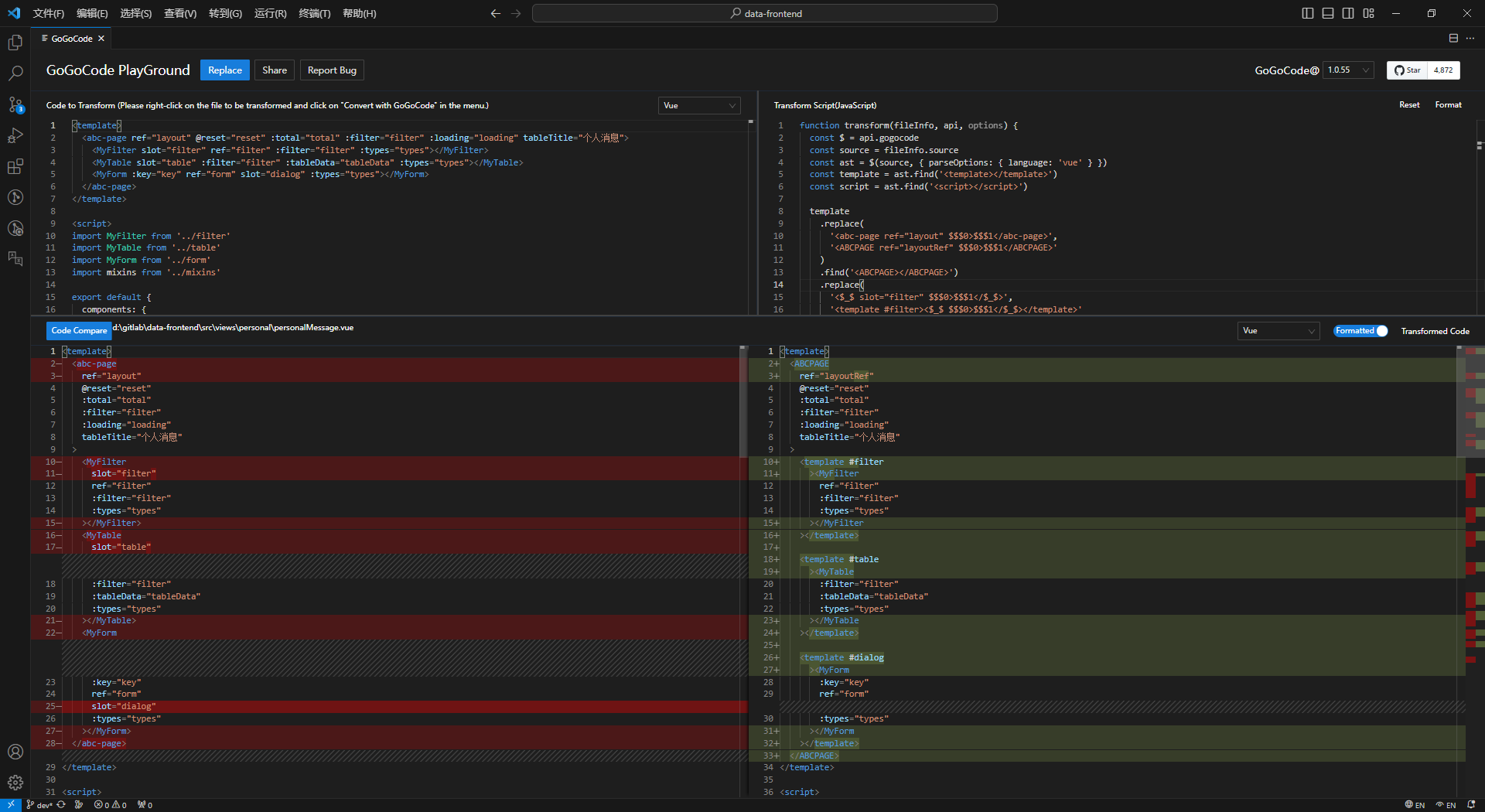
Task: Open the Search view in activity bar
Action: [15, 73]
